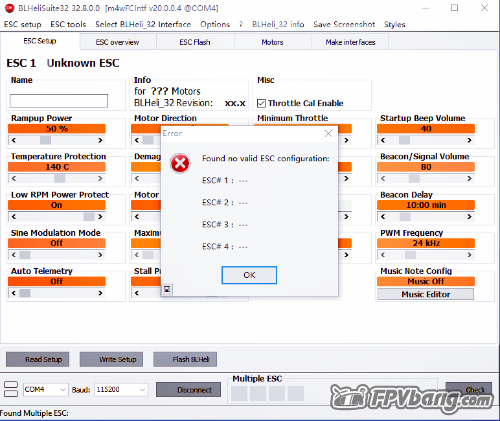Click Startup Beep Volume slider thumb
This screenshot has width=500, height=421.
(404, 140)
